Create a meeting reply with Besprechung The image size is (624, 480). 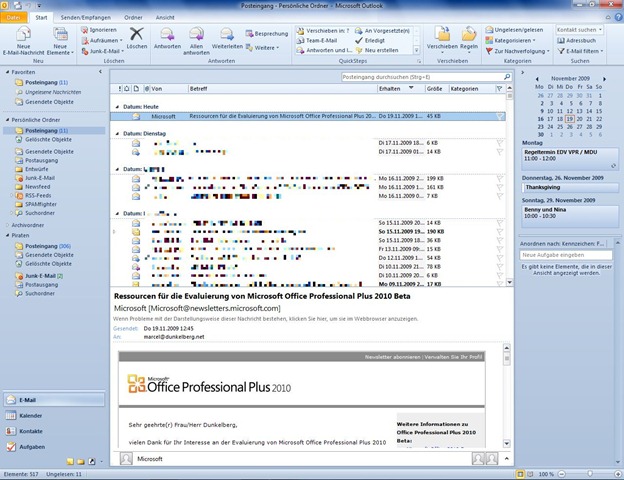(x=267, y=34)
